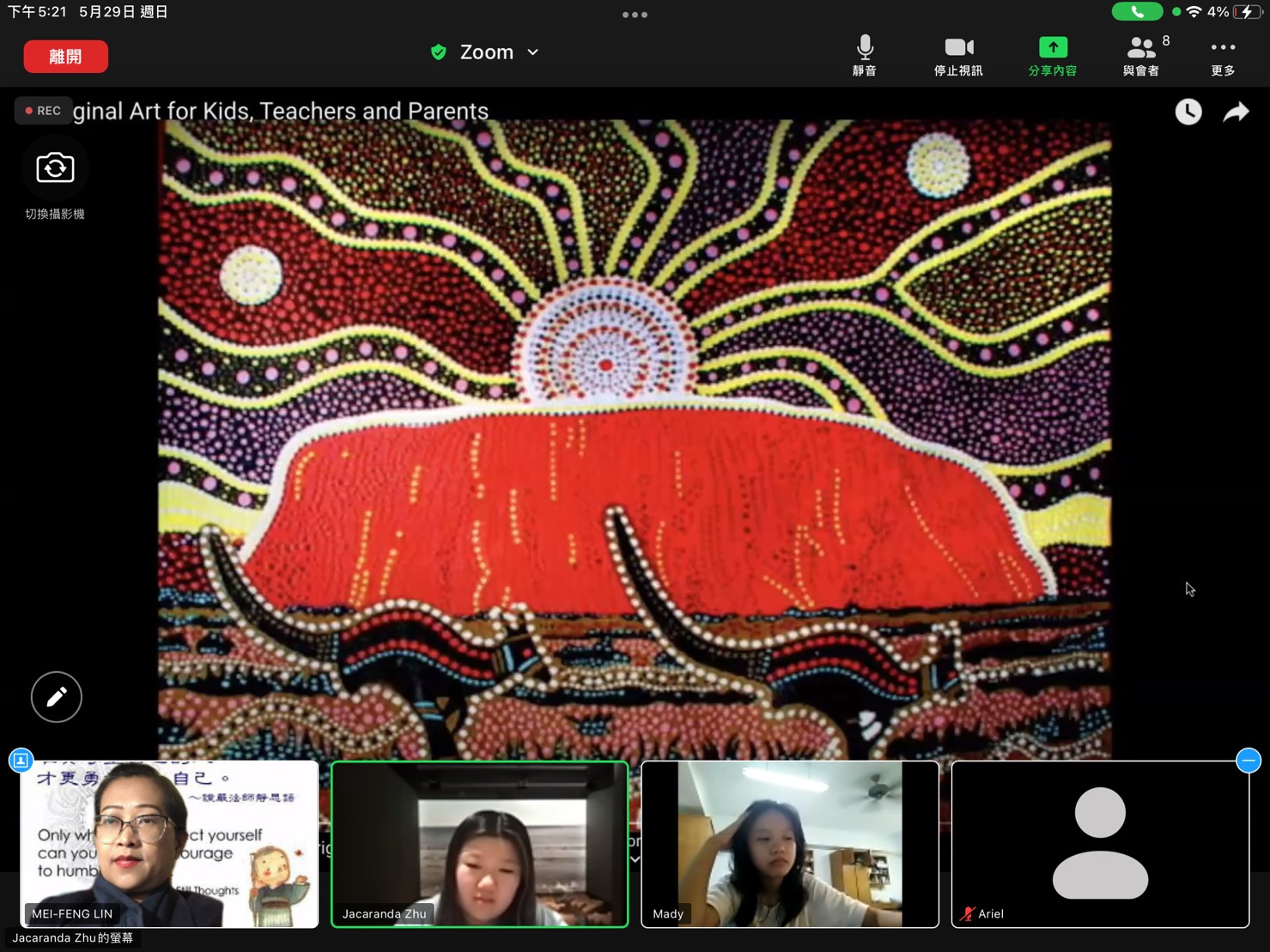The width and height of the screenshot is (1270, 952).
Task: Tap the shared video title text
Action: [281, 111]
